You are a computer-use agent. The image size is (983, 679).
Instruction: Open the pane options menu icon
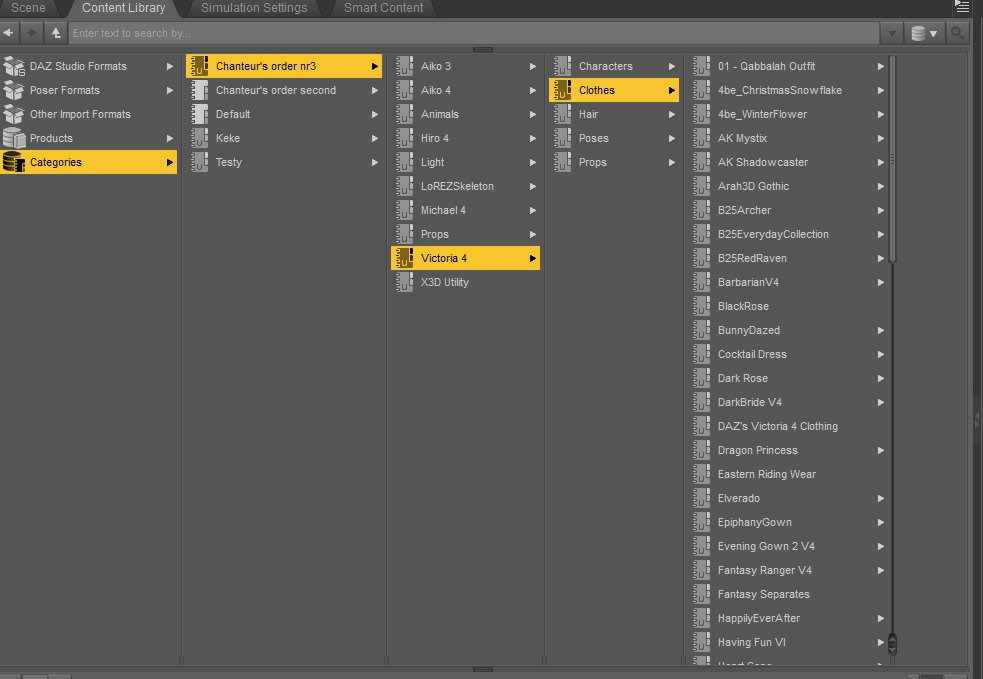(962, 7)
